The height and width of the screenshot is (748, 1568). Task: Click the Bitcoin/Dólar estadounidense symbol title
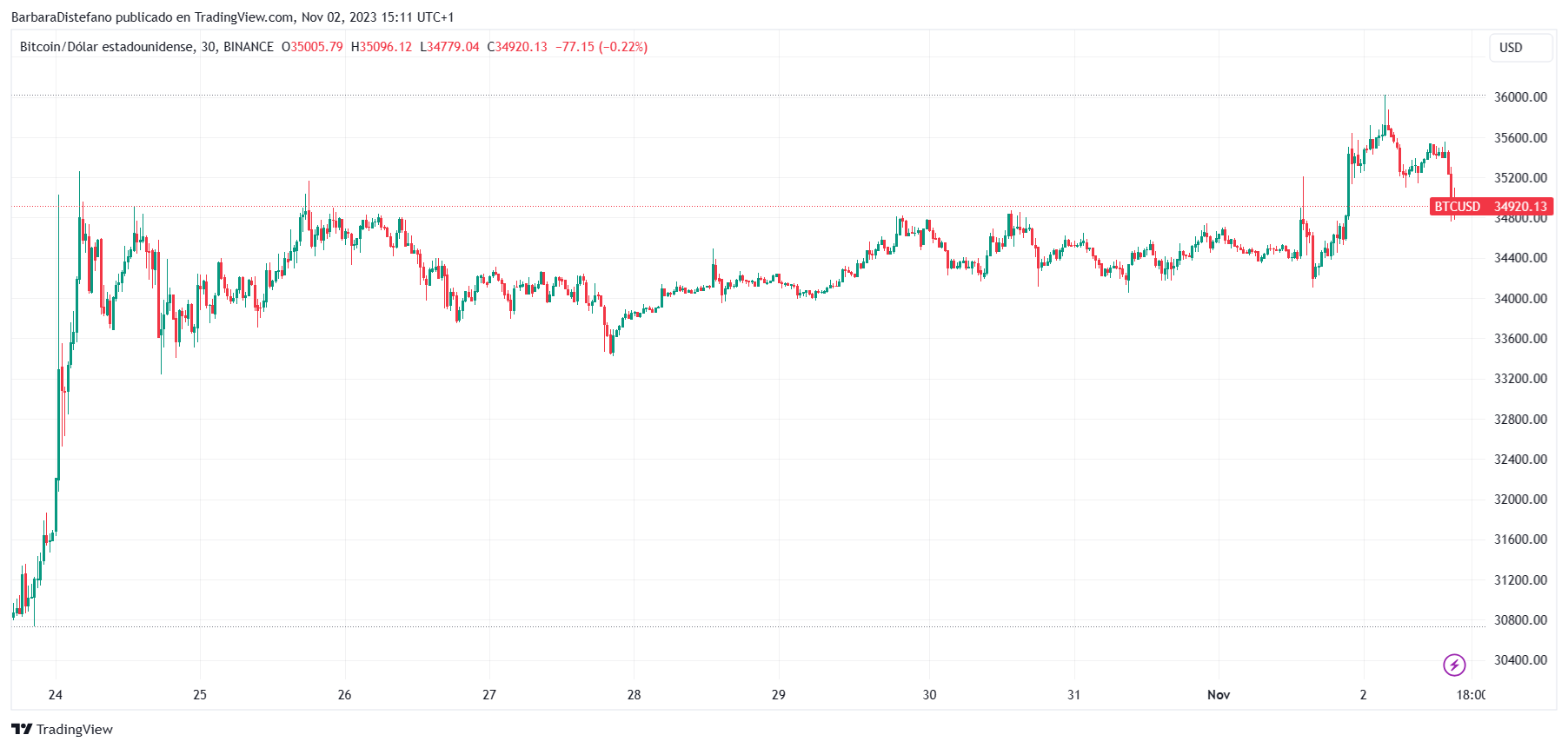click(106, 47)
